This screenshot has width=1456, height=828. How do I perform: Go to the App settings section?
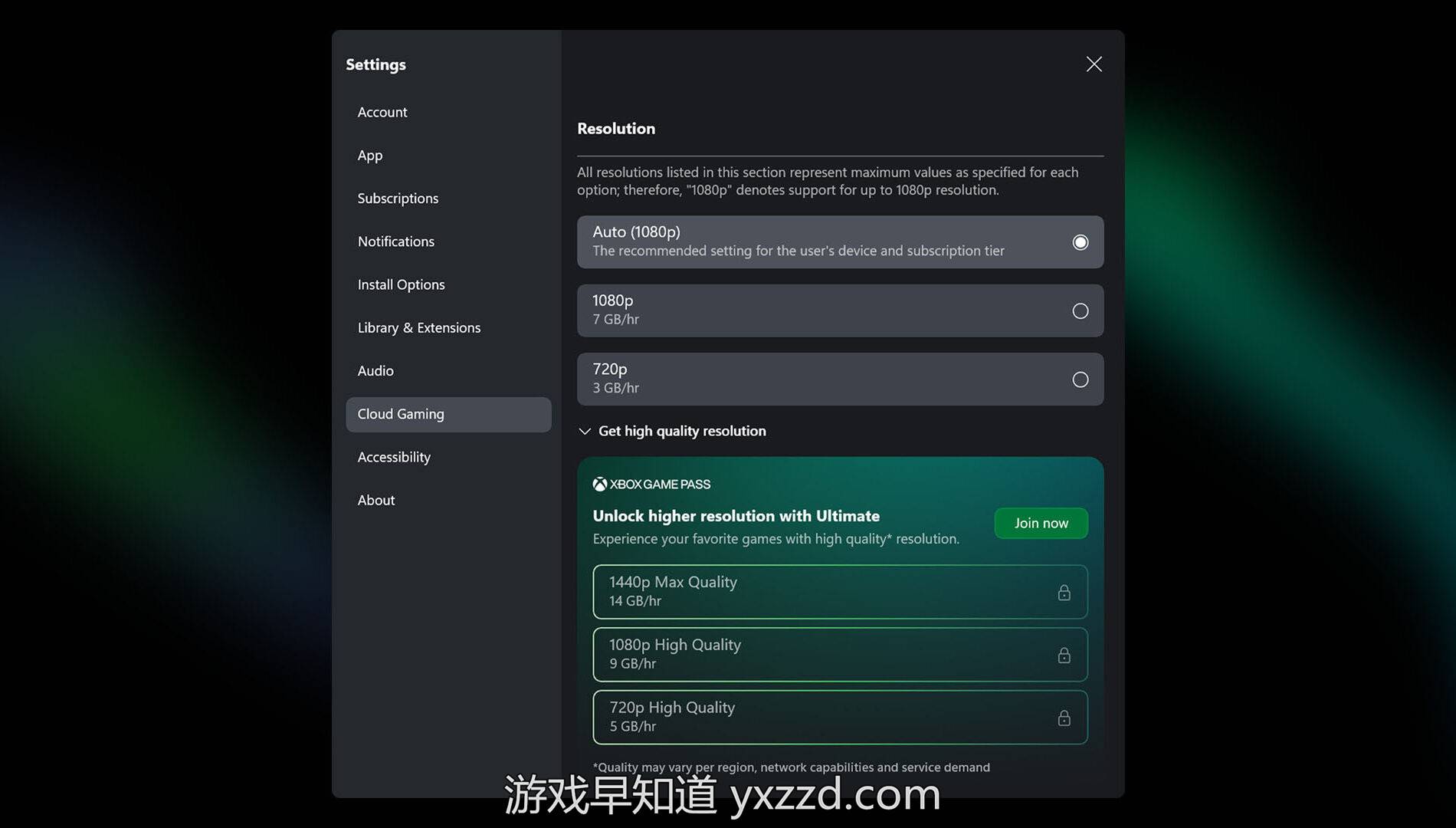pos(370,155)
